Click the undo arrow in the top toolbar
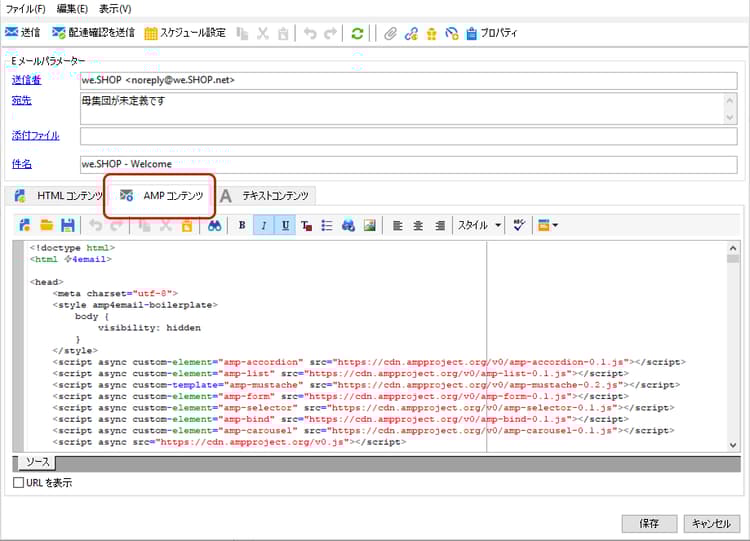The width and height of the screenshot is (750, 541). [x=310, y=33]
